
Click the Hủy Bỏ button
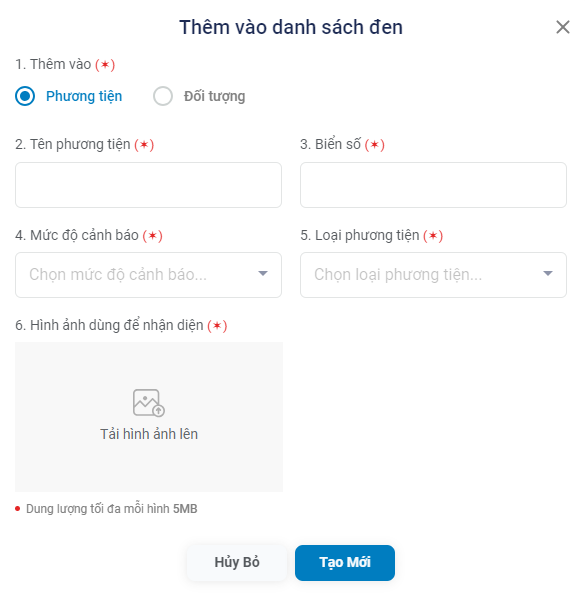pos(237,562)
